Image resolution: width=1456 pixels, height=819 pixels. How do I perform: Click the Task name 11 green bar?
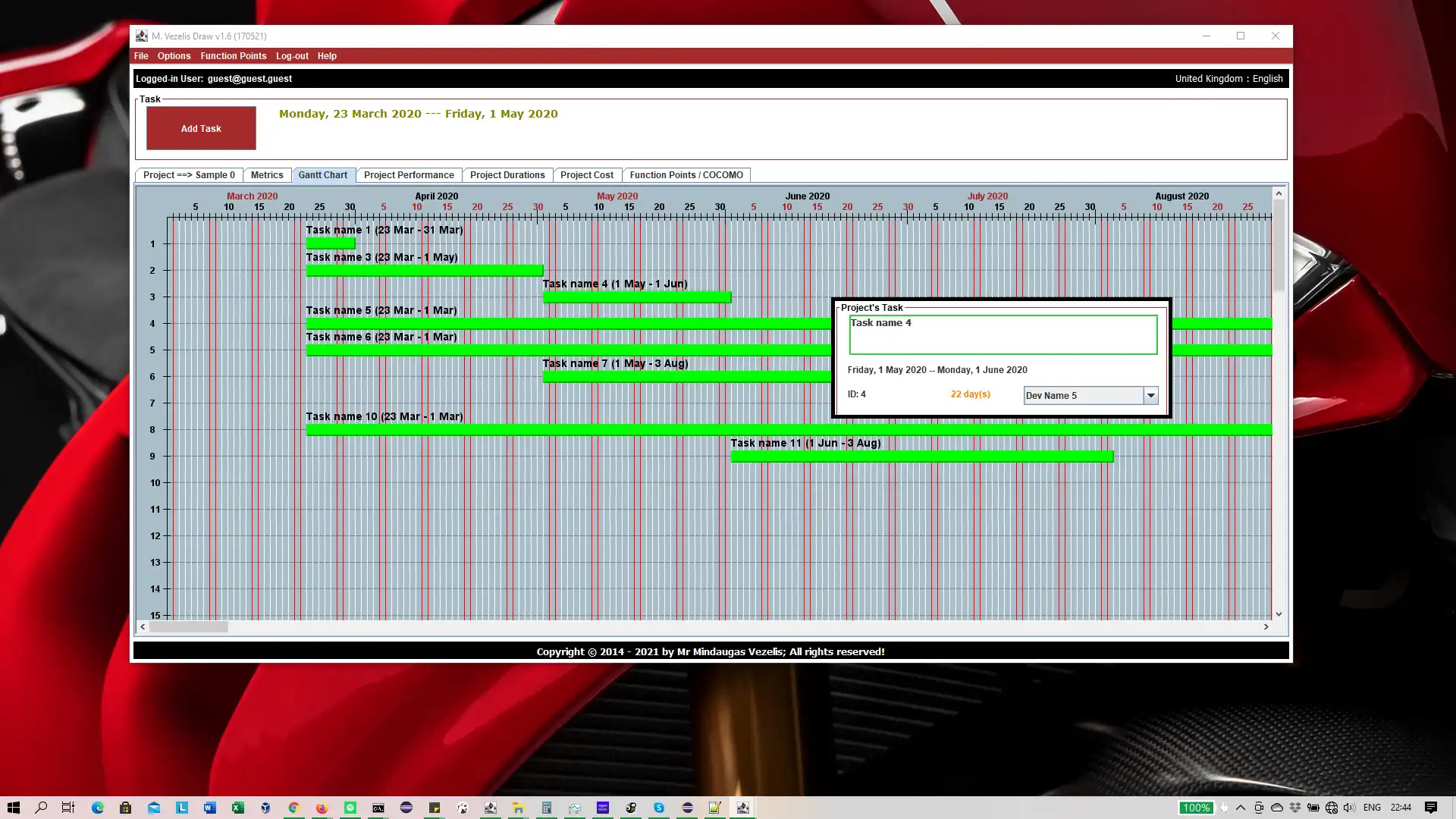point(921,457)
